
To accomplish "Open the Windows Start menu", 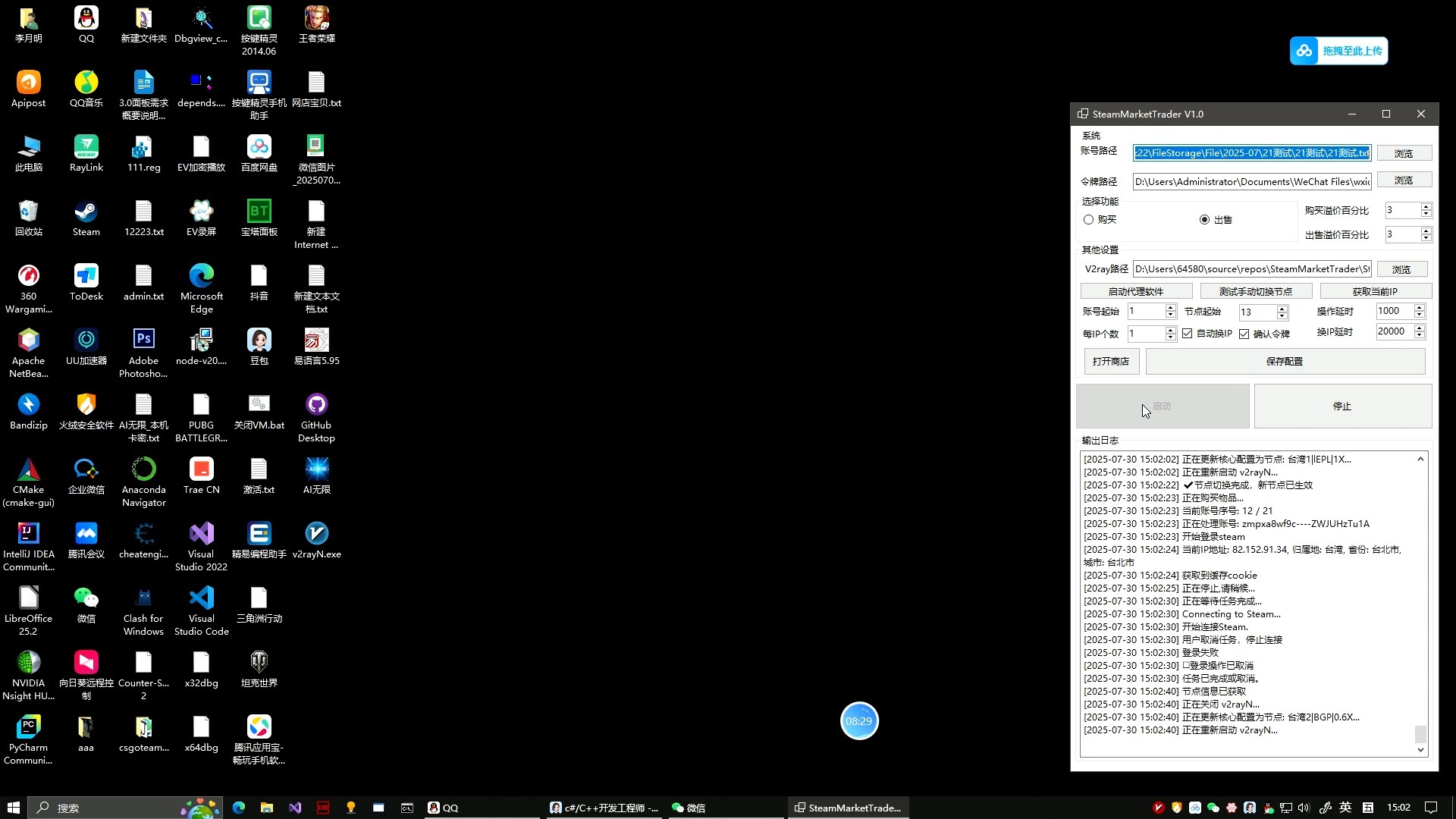I will tap(13, 808).
